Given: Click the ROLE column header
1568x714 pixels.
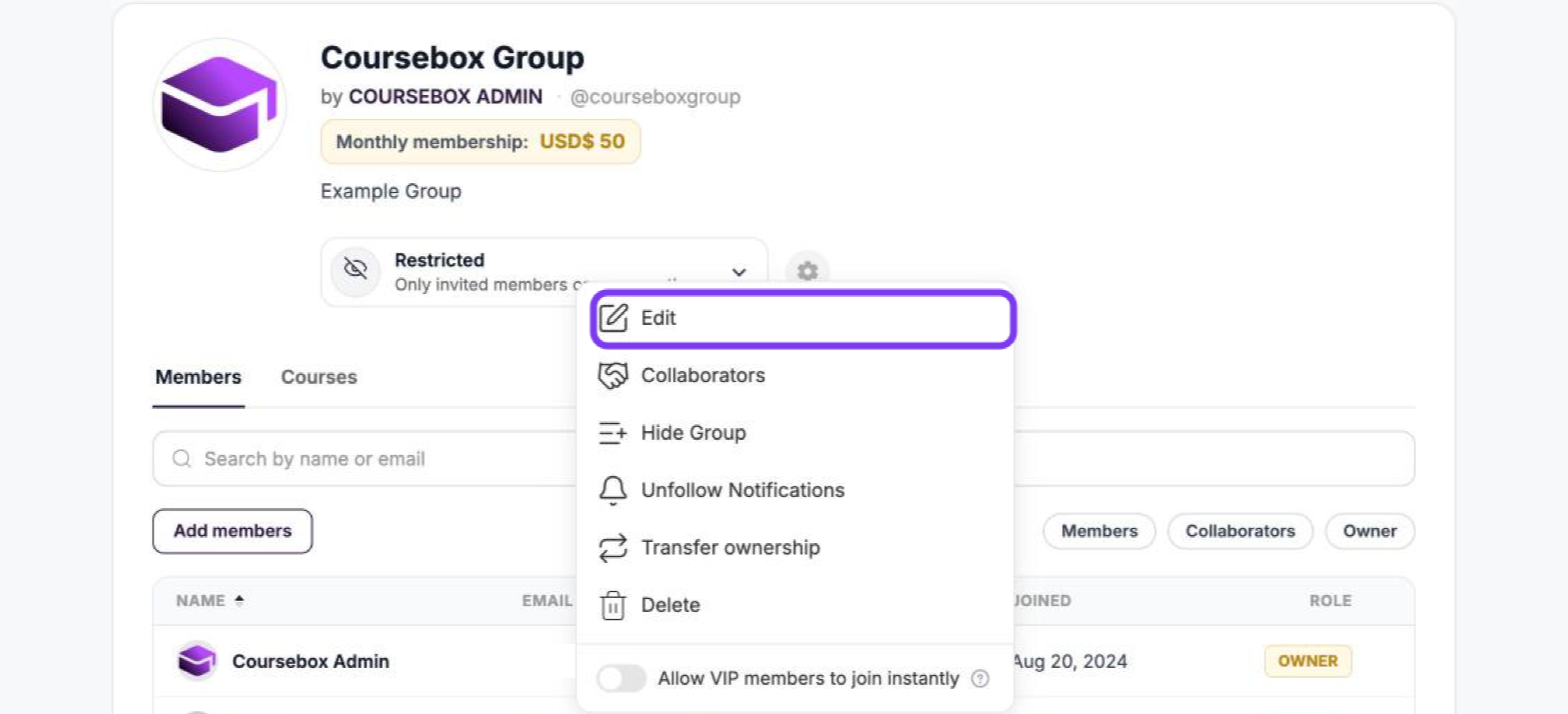Looking at the screenshot, I should 1330,601.
